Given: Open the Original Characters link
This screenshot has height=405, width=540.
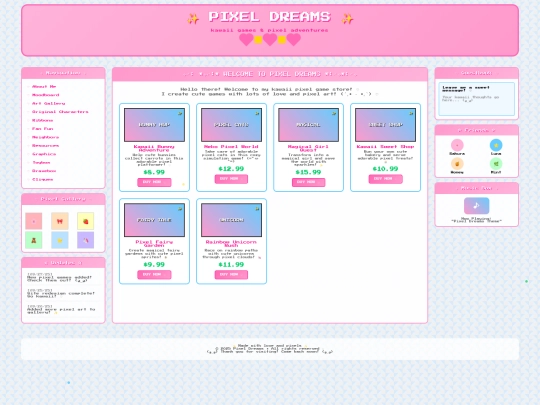Looking at the screenshot, I should pos(60,112).
